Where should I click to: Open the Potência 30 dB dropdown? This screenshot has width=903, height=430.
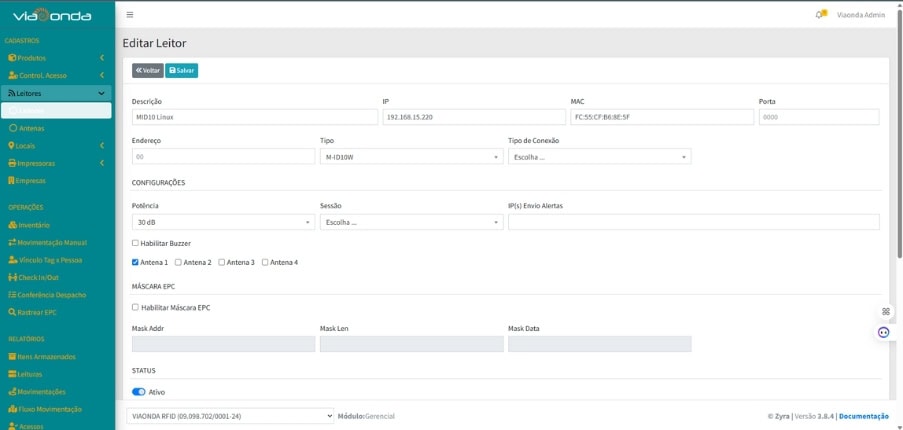pos(223,222)
